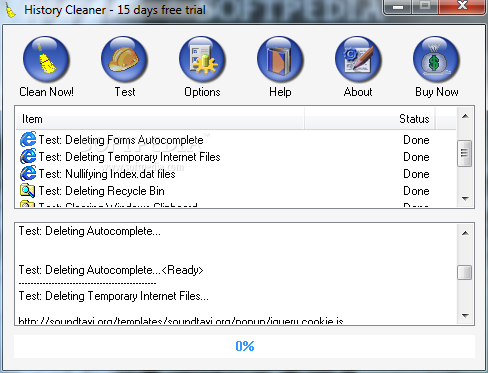Click Done status for Forms Autocomplete row
Viewport: 488px width, 373px height.
pos(416,140)
